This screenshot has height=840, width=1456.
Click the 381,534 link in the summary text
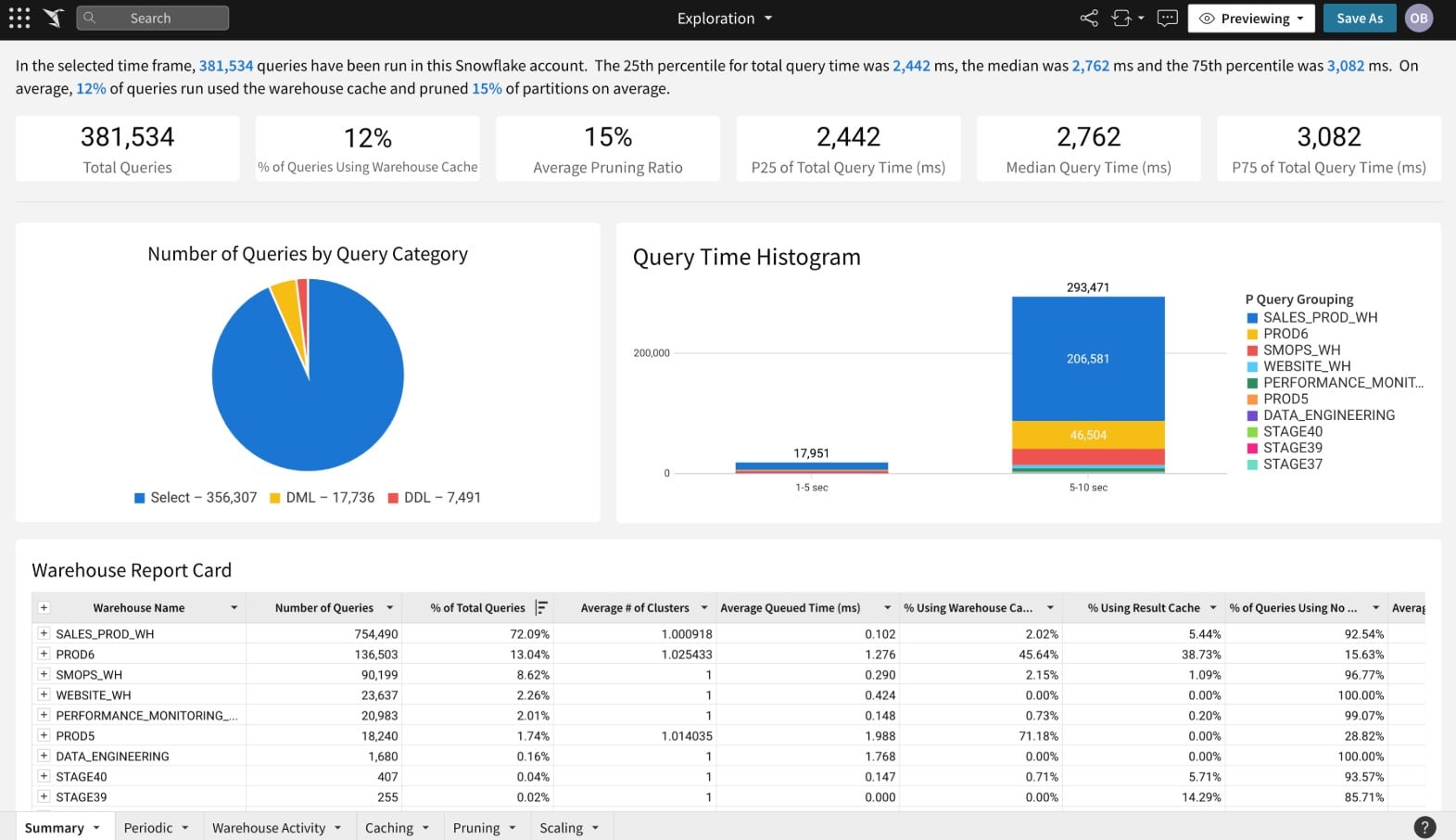(226, 66)
